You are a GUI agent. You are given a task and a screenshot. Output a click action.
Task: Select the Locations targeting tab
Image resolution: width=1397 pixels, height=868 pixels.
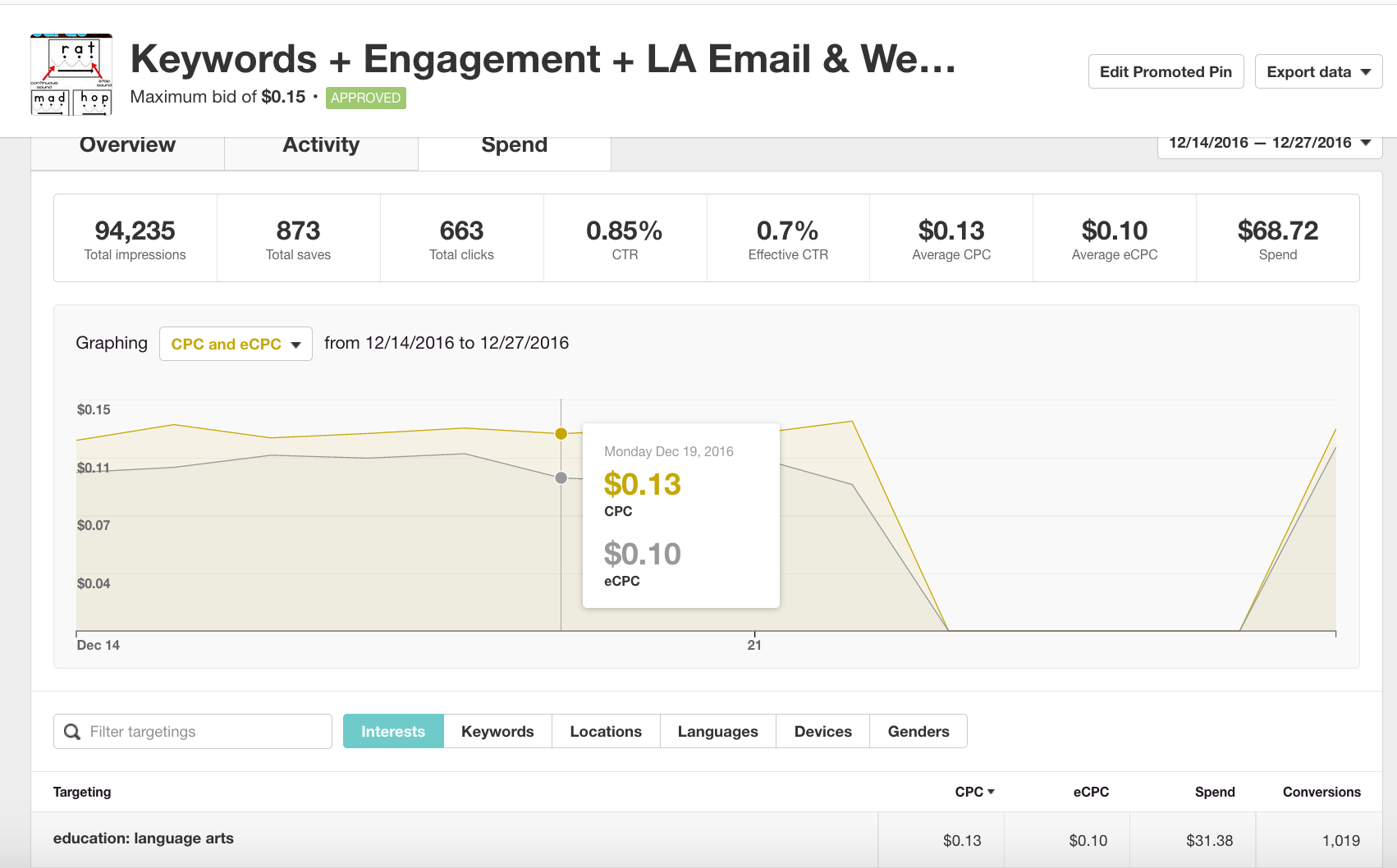(606, 731)
